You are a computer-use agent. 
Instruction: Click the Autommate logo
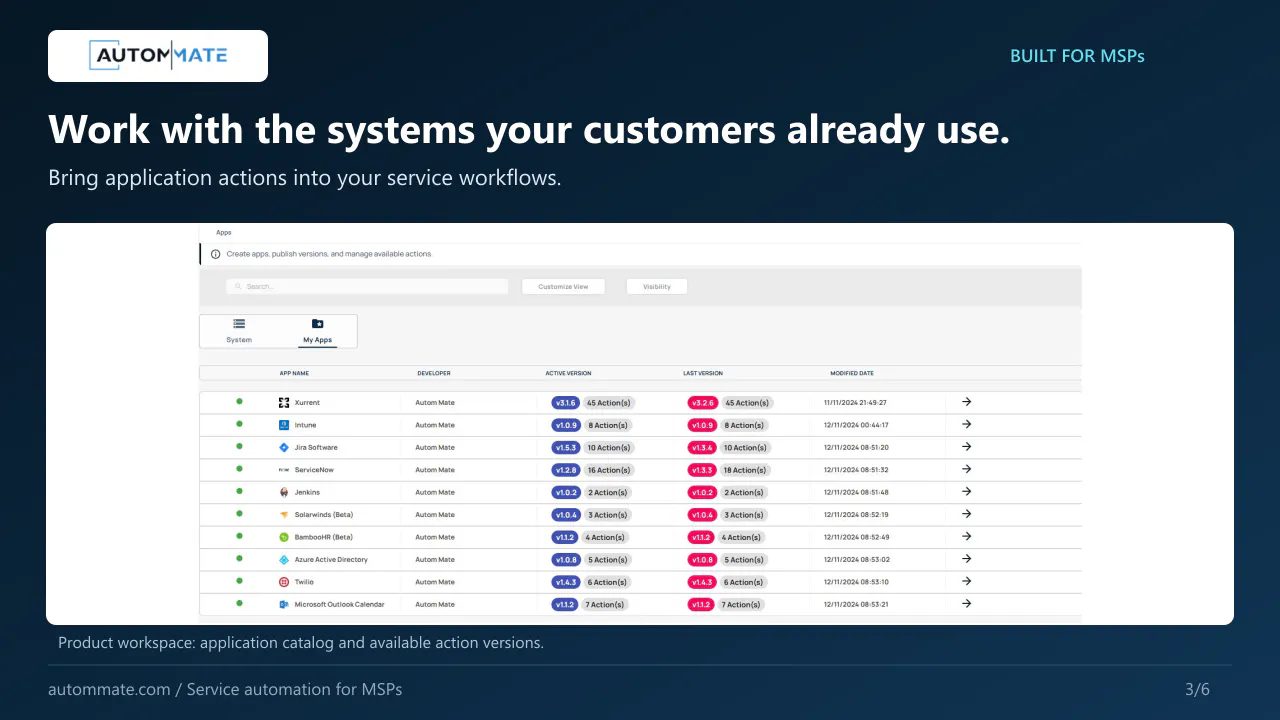click(158, 56)
